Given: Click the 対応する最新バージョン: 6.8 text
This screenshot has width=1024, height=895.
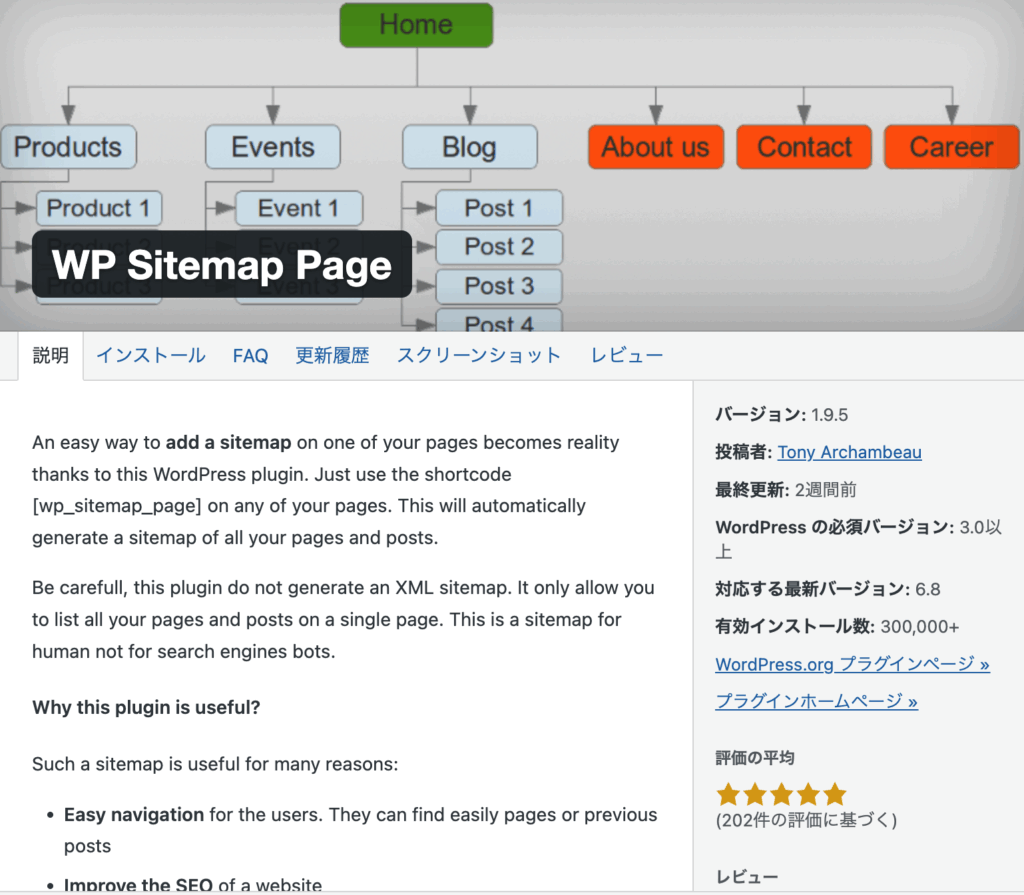Looking at the screenshot, I should (x=828, y=589).
